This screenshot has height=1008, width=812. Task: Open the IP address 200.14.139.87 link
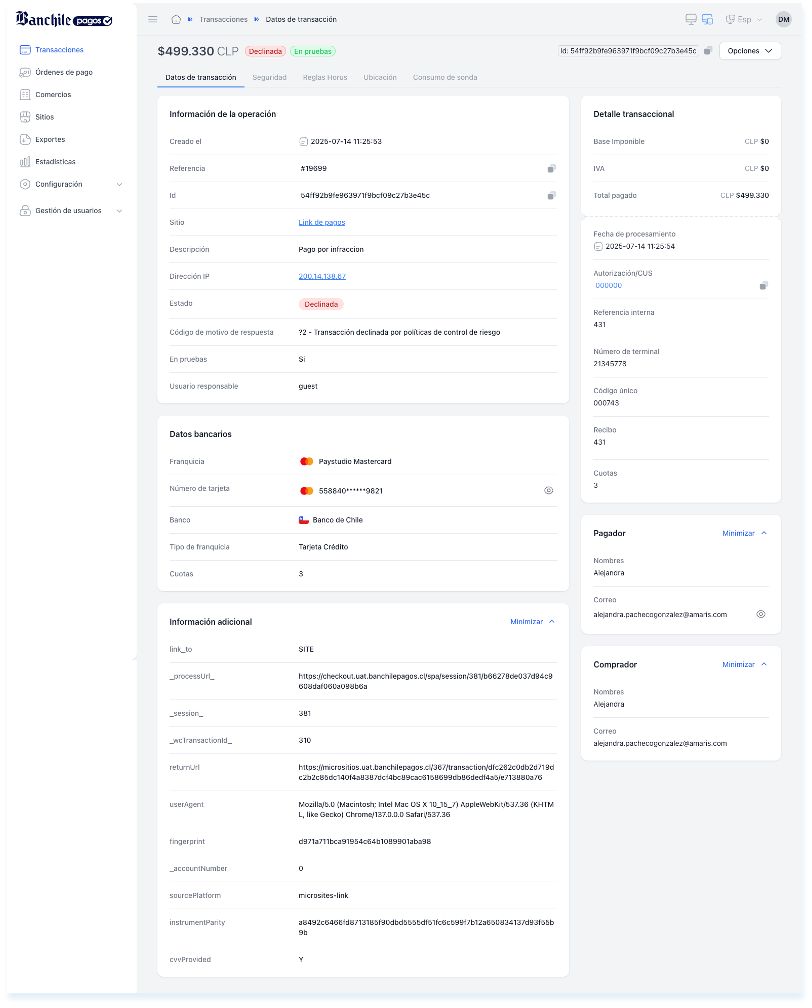pos(322,276)
